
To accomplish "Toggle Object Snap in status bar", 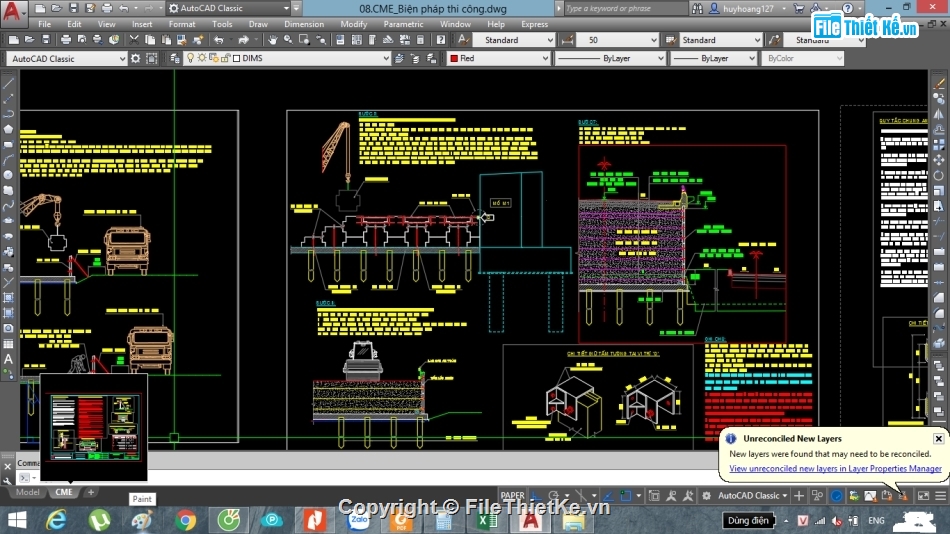I will pyautogui.click(x=626, y=496).
